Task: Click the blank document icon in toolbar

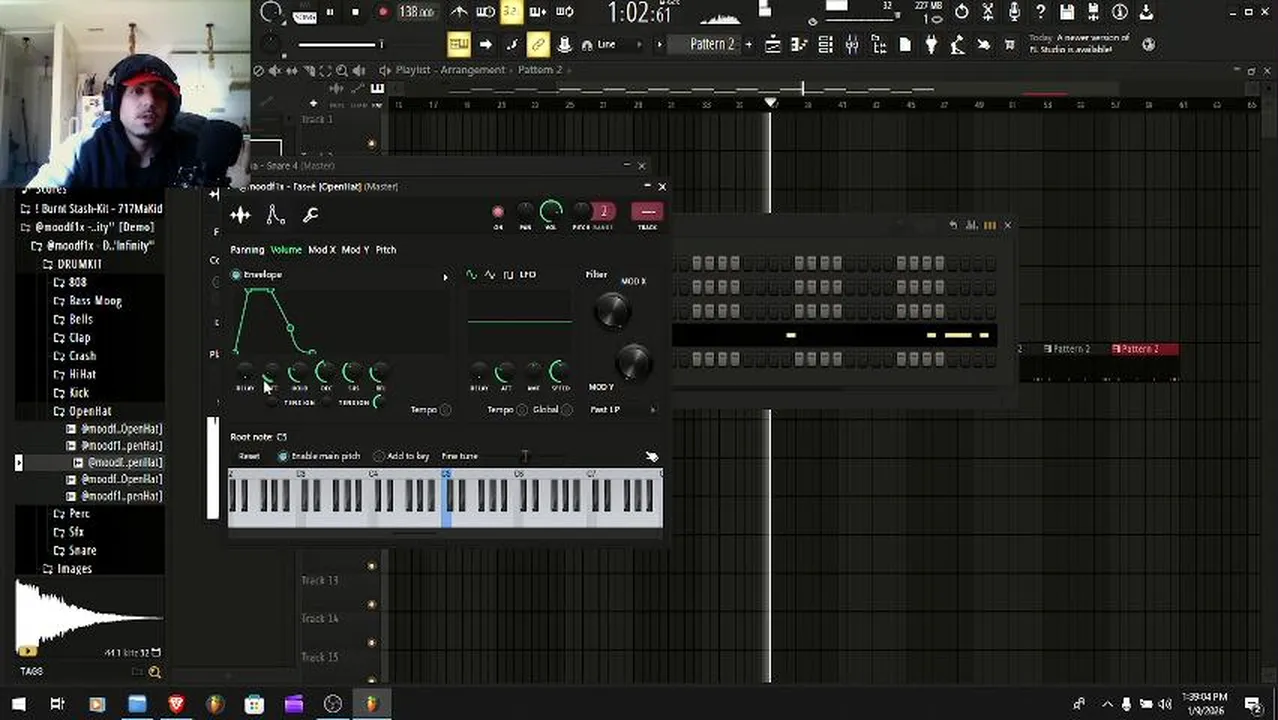Action: pyautogui.click(x=904, y=44)
